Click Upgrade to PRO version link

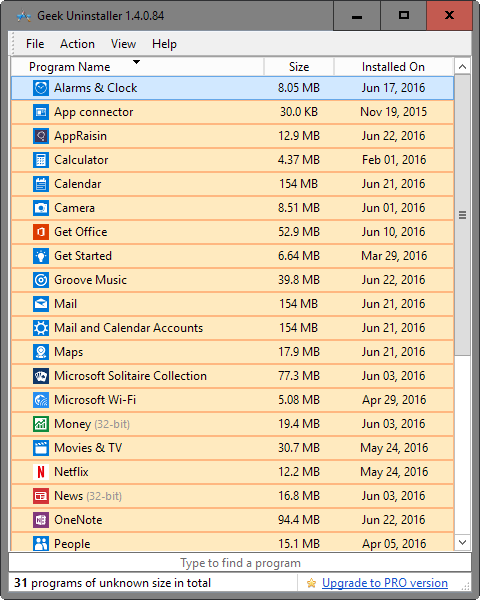click(x=385, y=583)
